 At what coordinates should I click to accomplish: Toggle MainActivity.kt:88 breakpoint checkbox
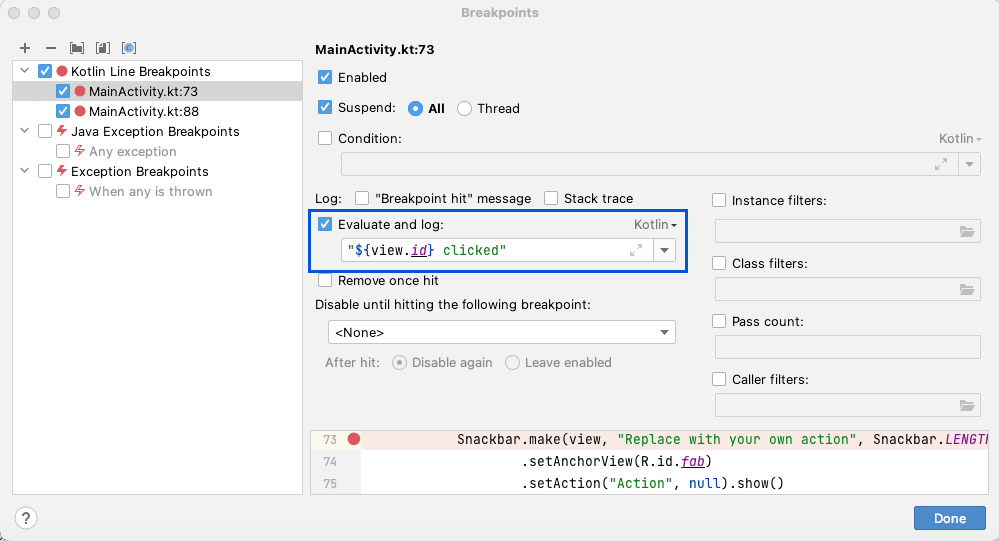coord(62,111)
